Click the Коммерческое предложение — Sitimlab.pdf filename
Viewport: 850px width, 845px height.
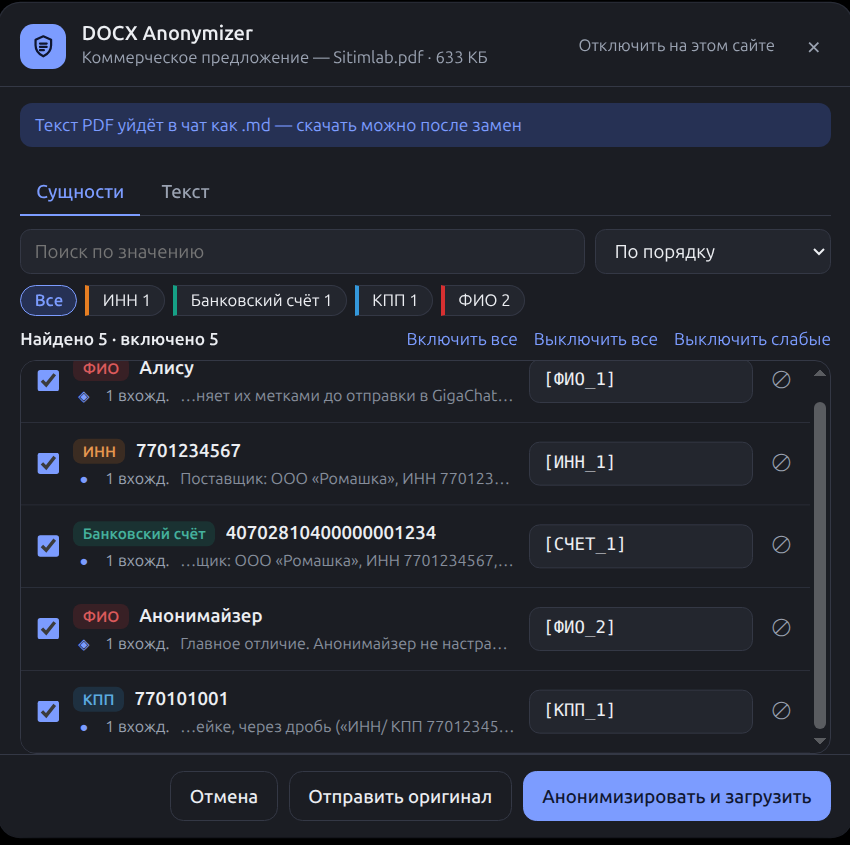[284, 57]
